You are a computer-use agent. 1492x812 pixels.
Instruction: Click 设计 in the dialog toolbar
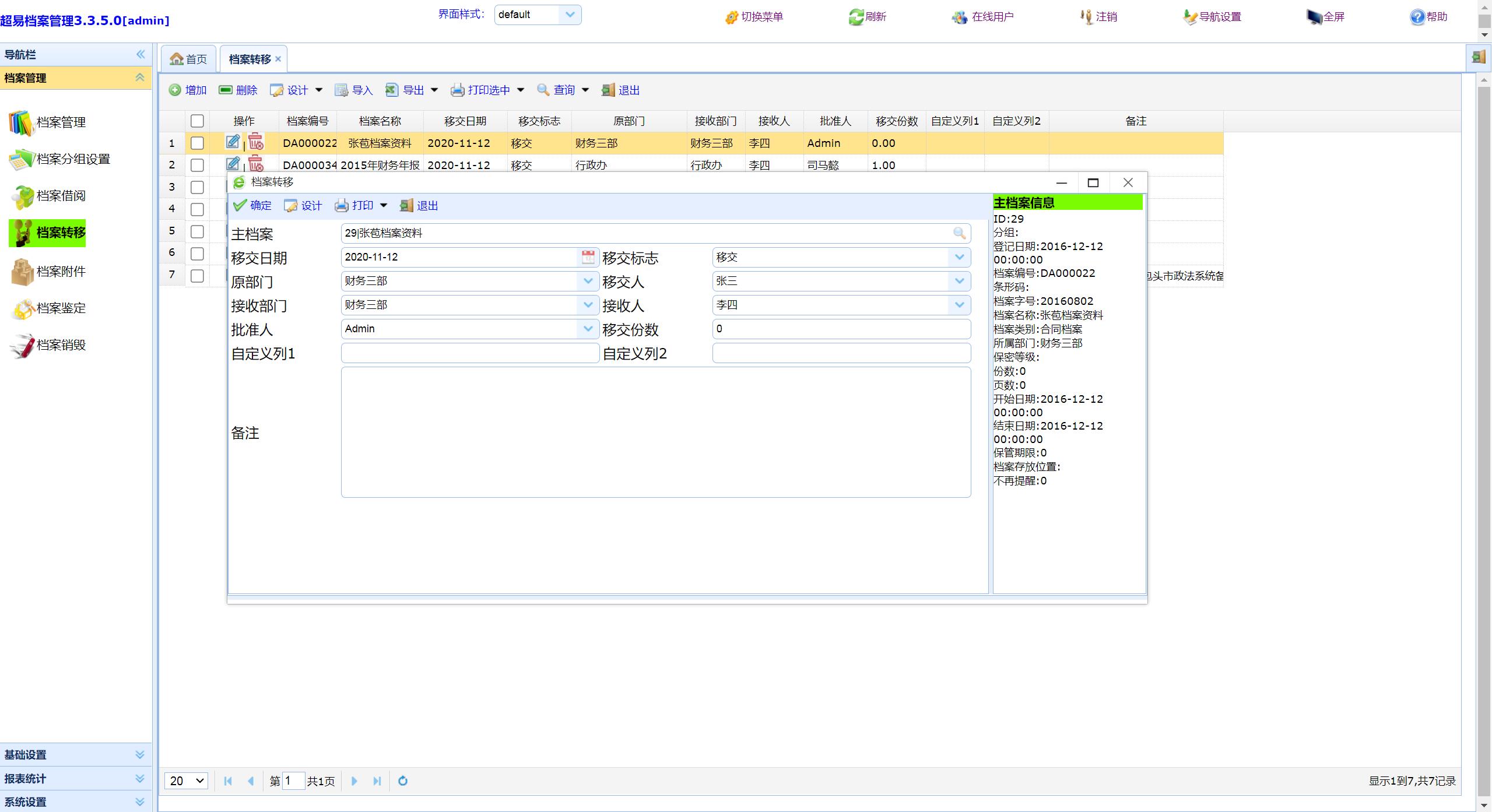[303, 205]
